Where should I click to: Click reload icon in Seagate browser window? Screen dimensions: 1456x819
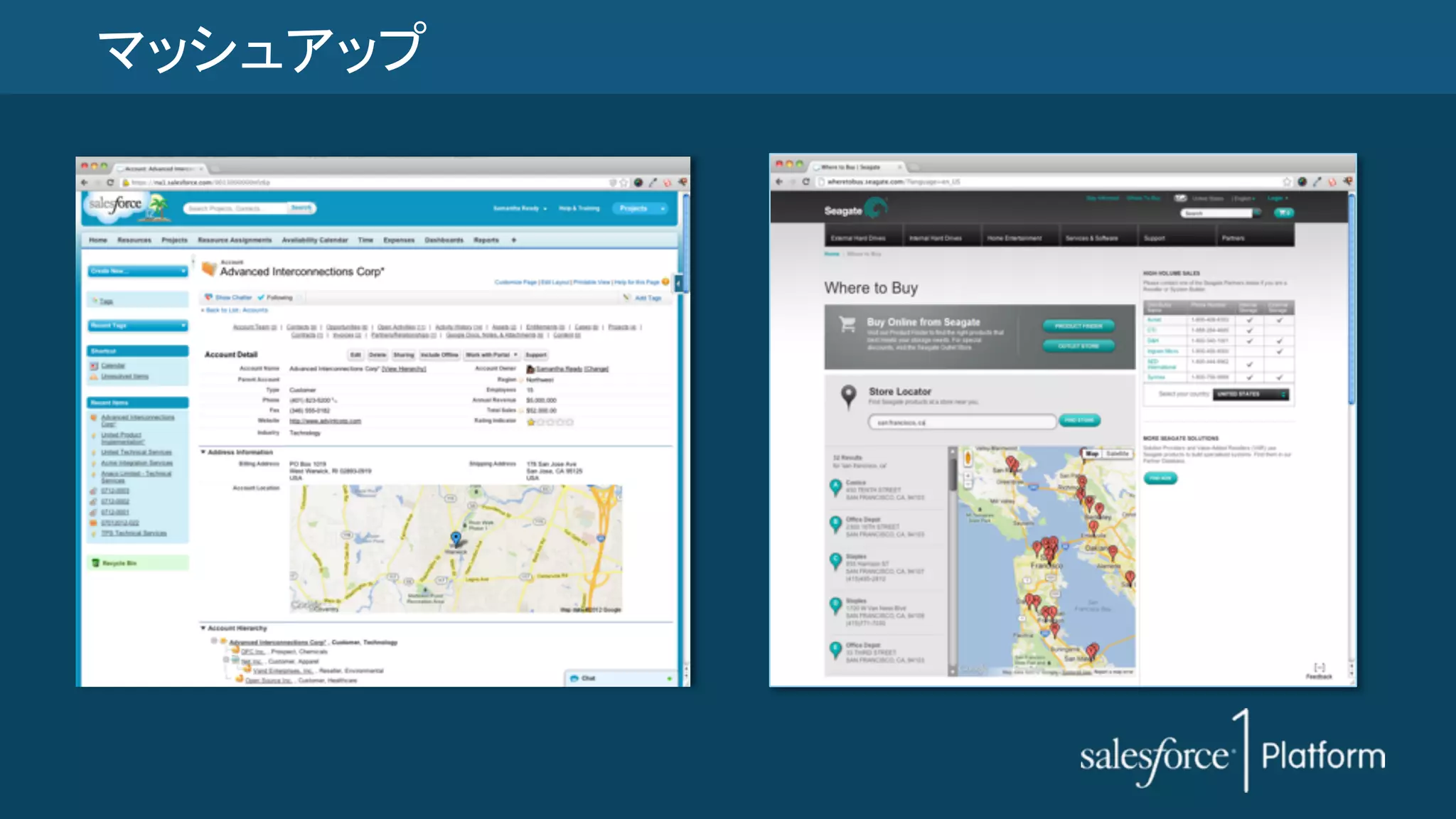tap(805, 182)
